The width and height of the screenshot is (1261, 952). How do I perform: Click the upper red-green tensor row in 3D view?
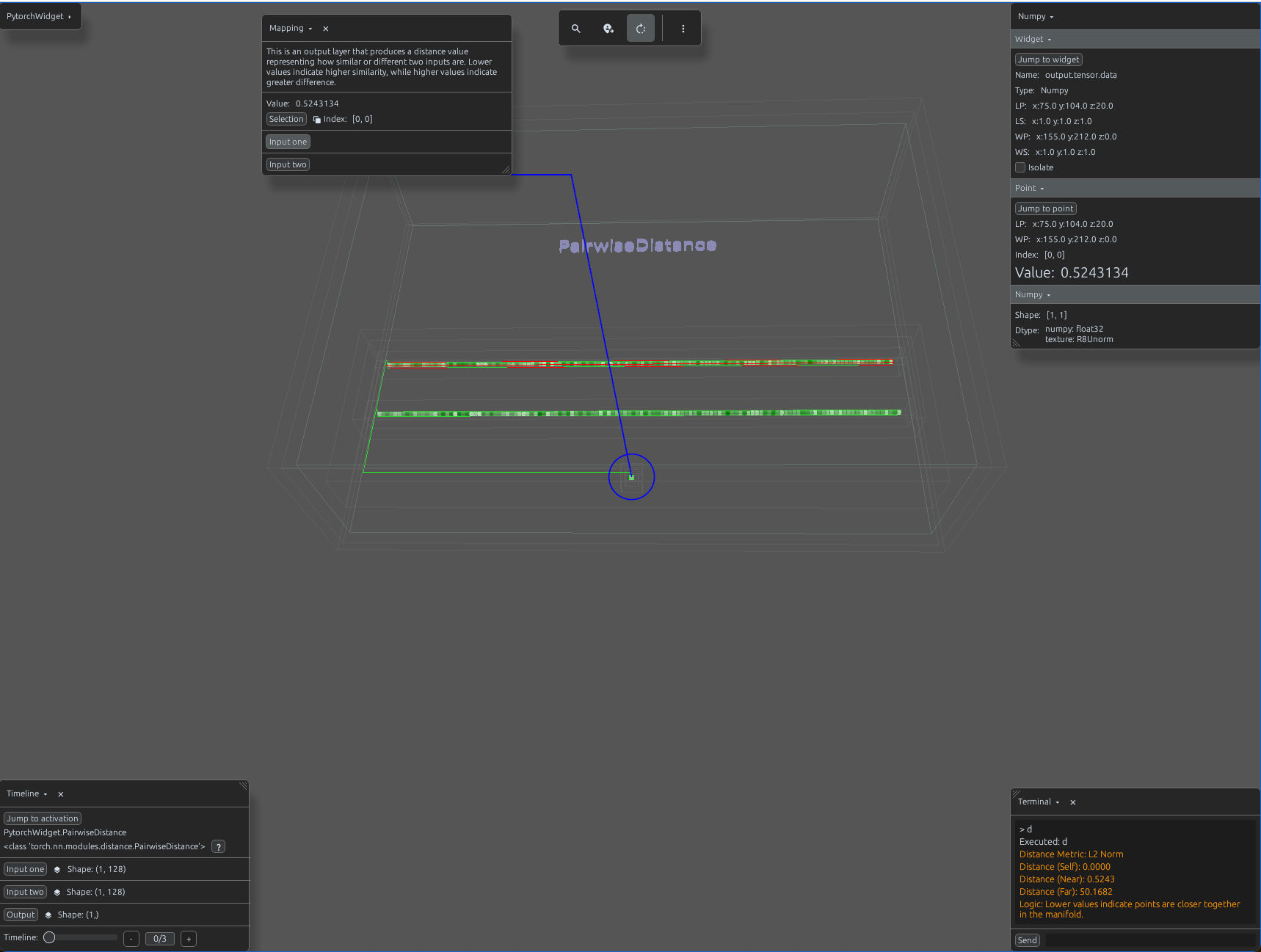point(639,363)
